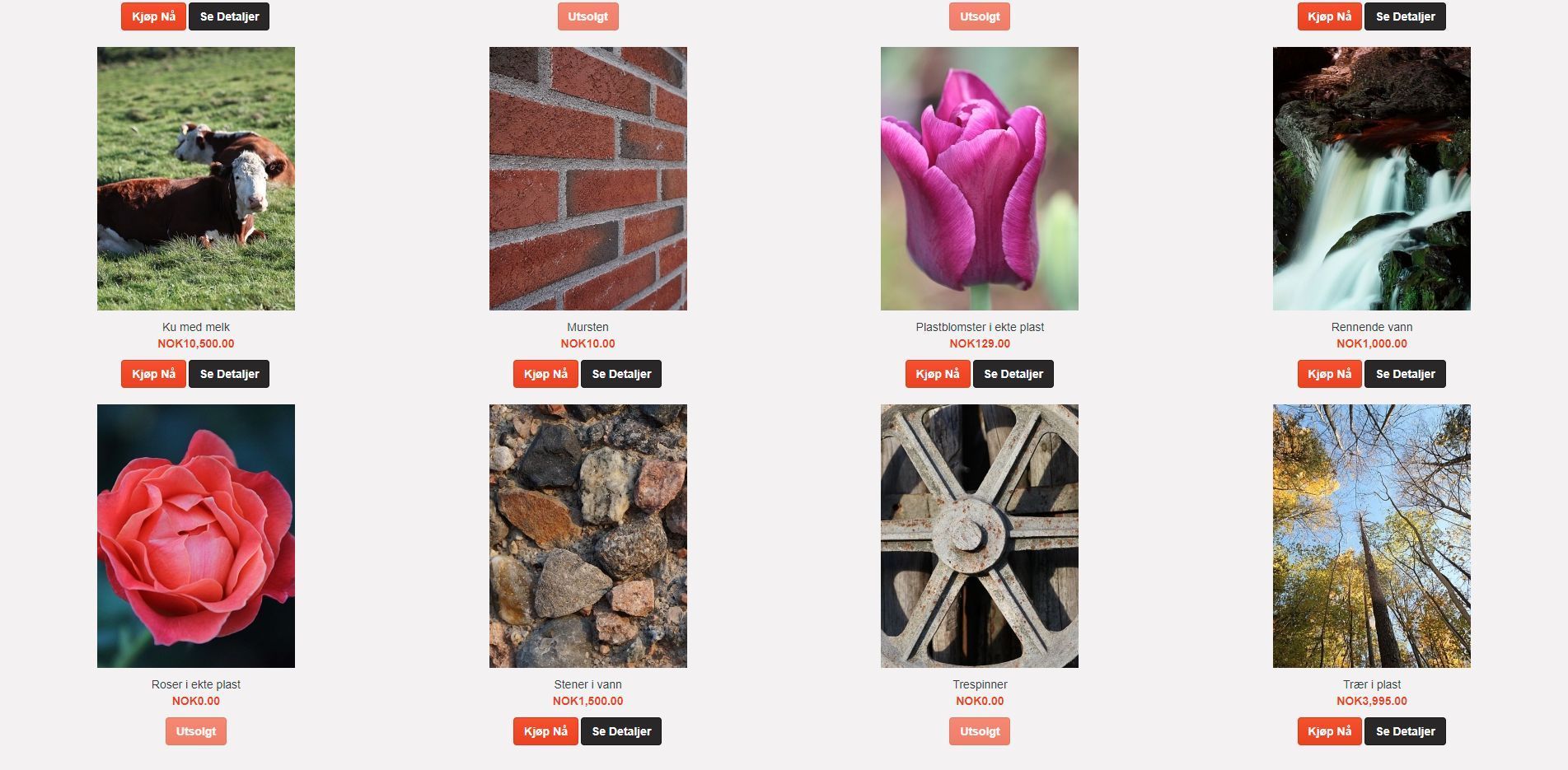The width and height of the screenshot is (1568, 770).
Task: View the Rennende vann waterfall picture
Action: click(1372, 179)
